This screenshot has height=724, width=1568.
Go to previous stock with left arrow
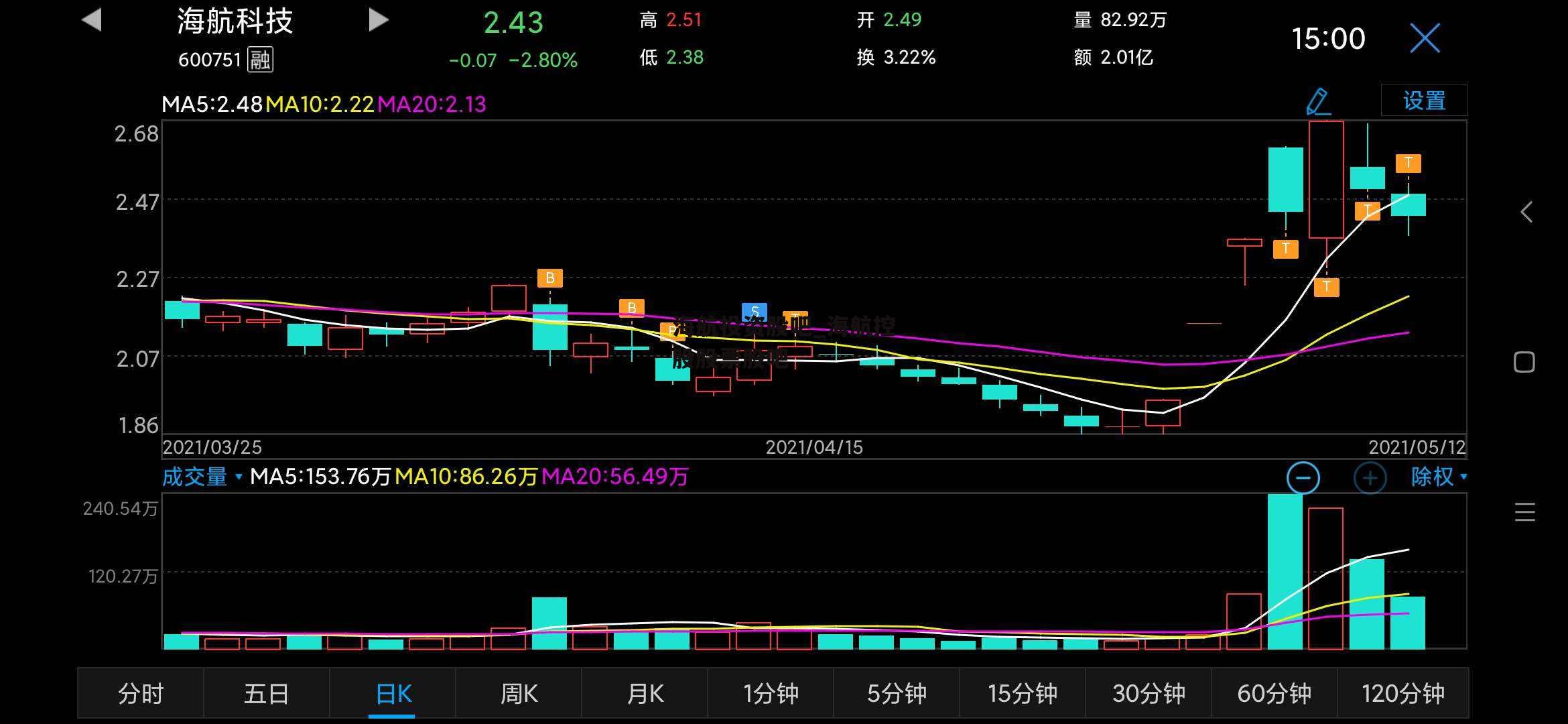(x=92, y=19)
